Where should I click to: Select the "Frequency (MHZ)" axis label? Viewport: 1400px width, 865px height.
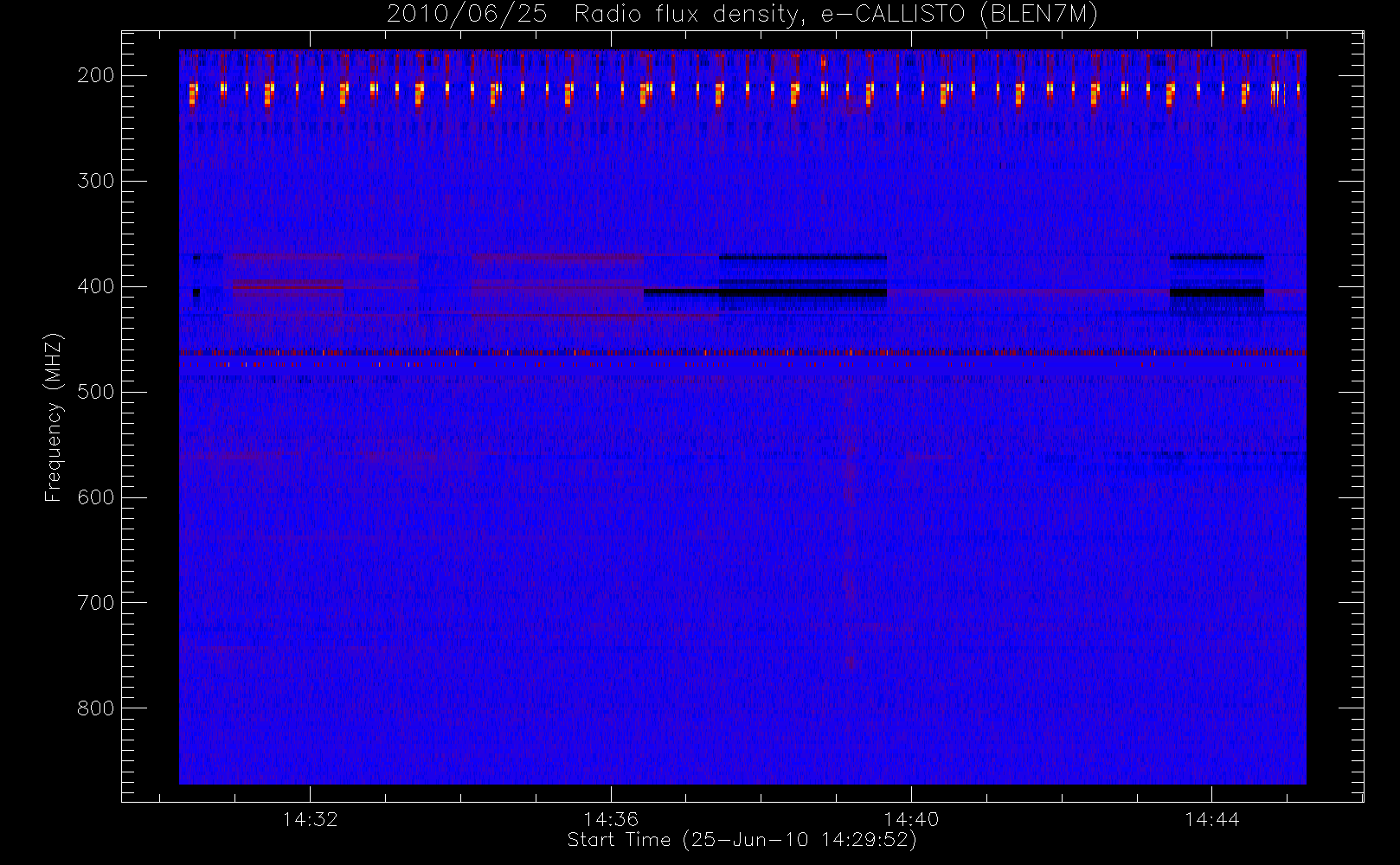pos(54,417)
